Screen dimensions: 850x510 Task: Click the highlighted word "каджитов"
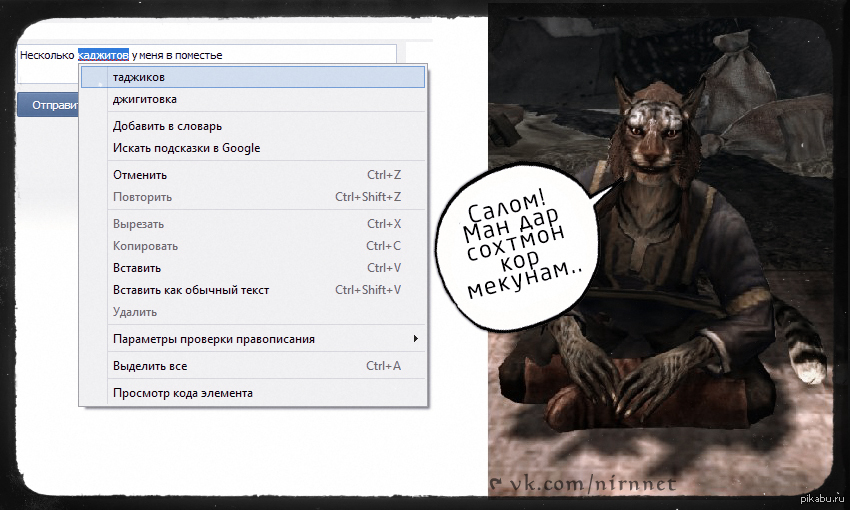[103, 55]
